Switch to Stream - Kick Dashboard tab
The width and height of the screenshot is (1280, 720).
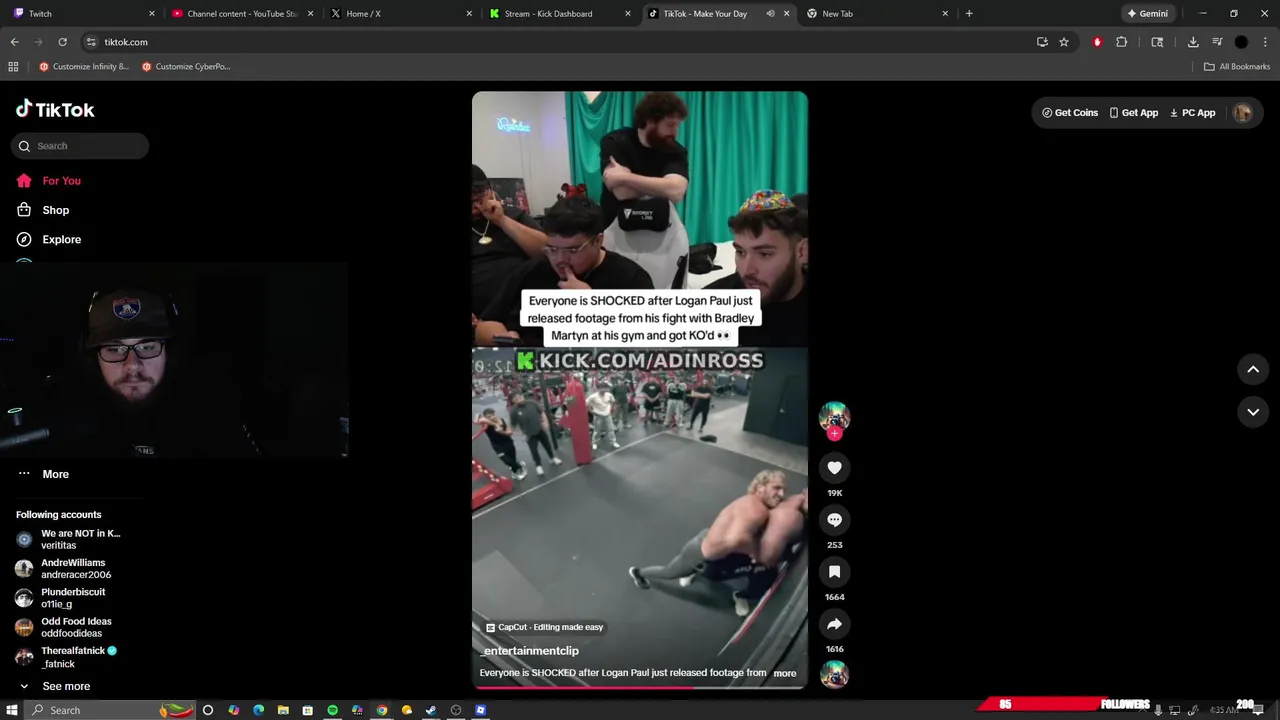558,14
